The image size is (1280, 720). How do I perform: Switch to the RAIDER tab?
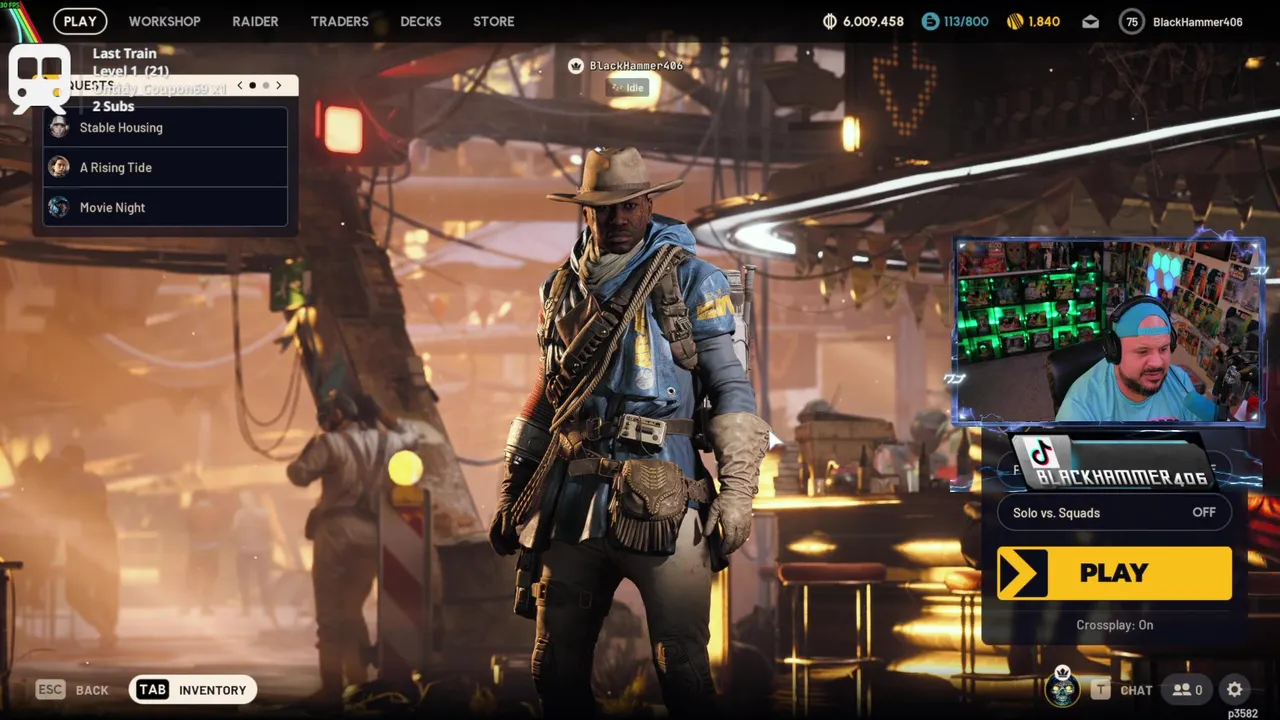(255, 21)
